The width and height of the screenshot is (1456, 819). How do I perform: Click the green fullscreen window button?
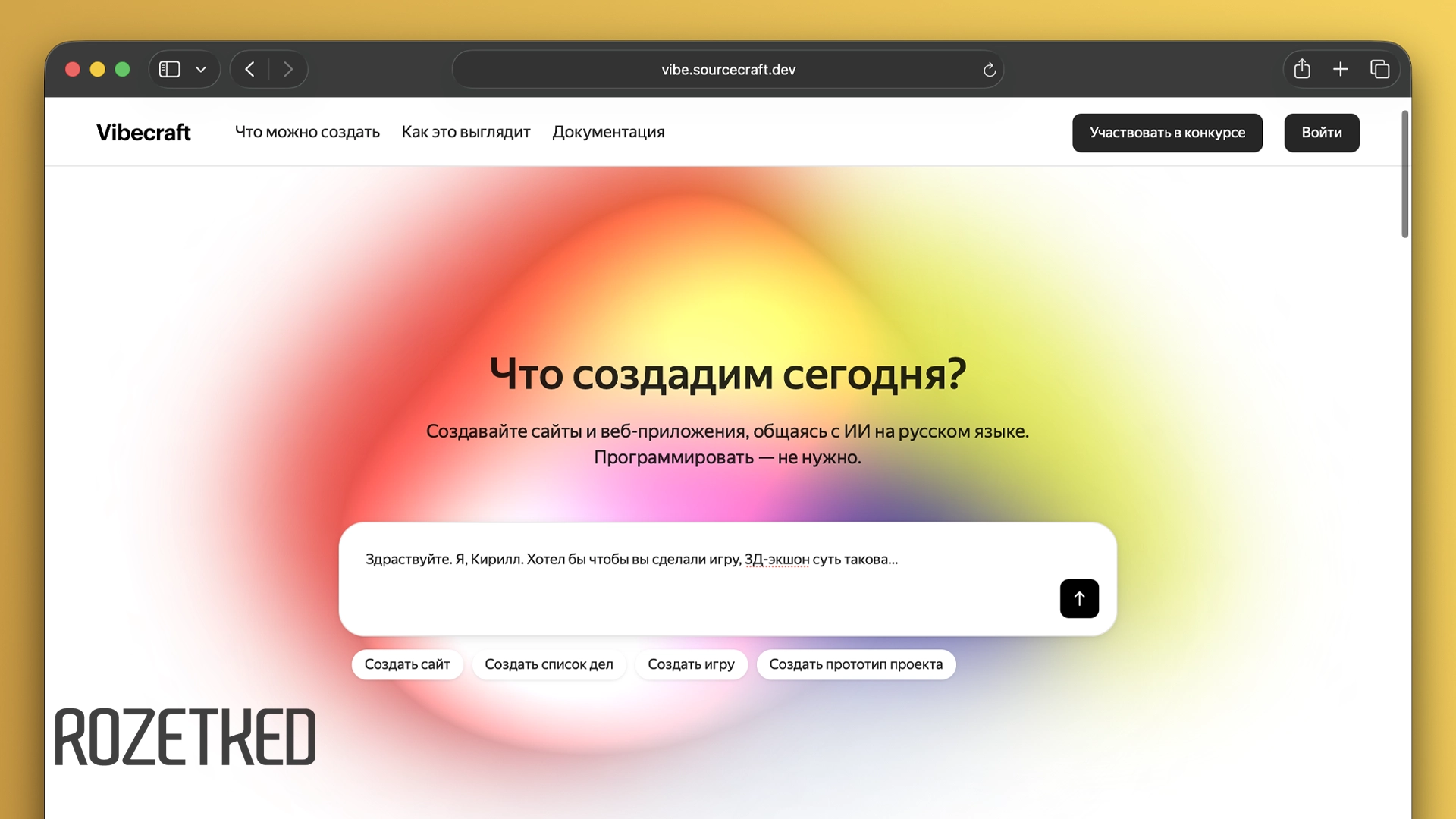(x=122, y=70)
